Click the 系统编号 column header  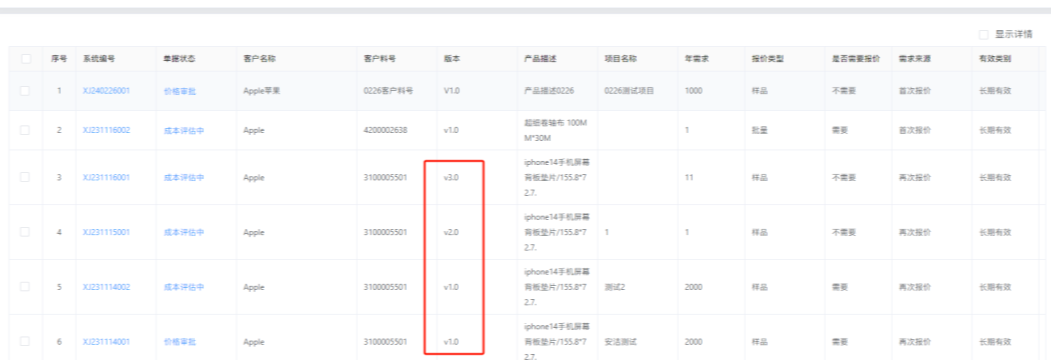(99, 59)
